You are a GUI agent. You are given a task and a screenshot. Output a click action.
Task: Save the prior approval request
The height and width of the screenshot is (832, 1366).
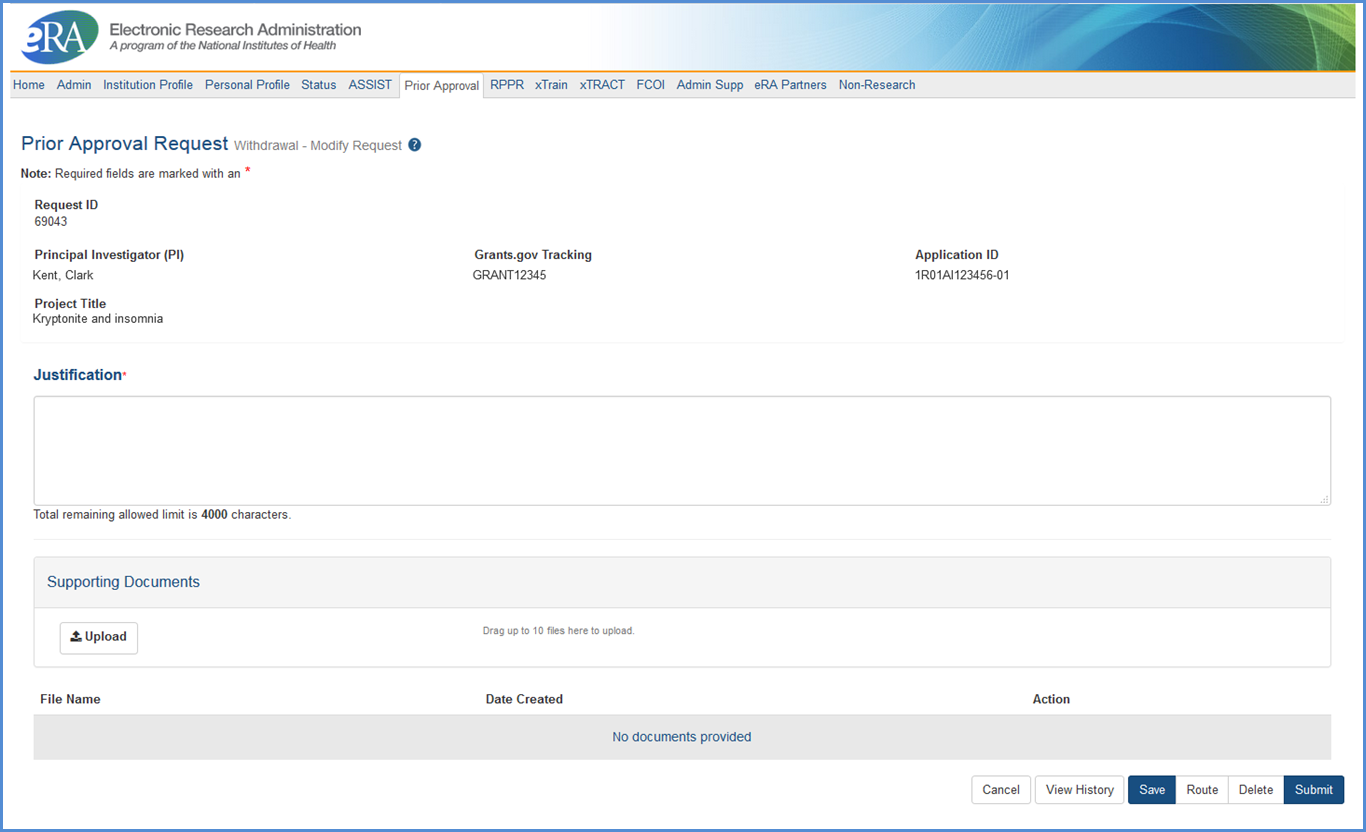1152,790
